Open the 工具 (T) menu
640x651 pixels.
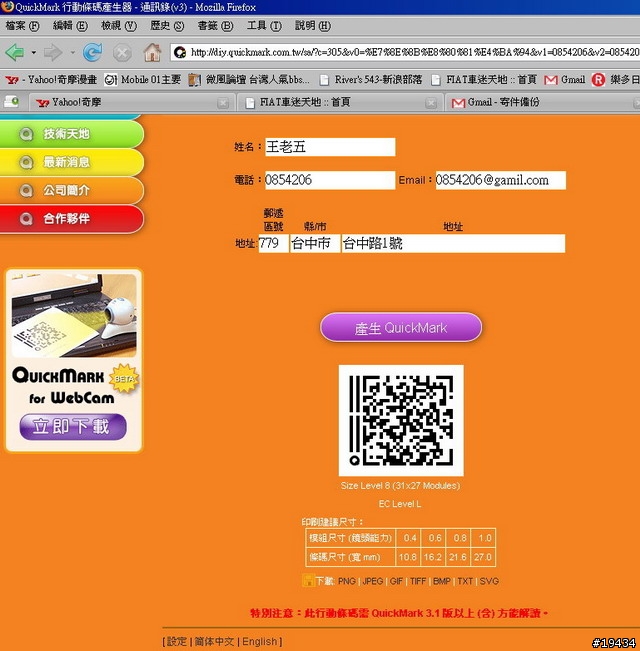[x=264, y=26]
